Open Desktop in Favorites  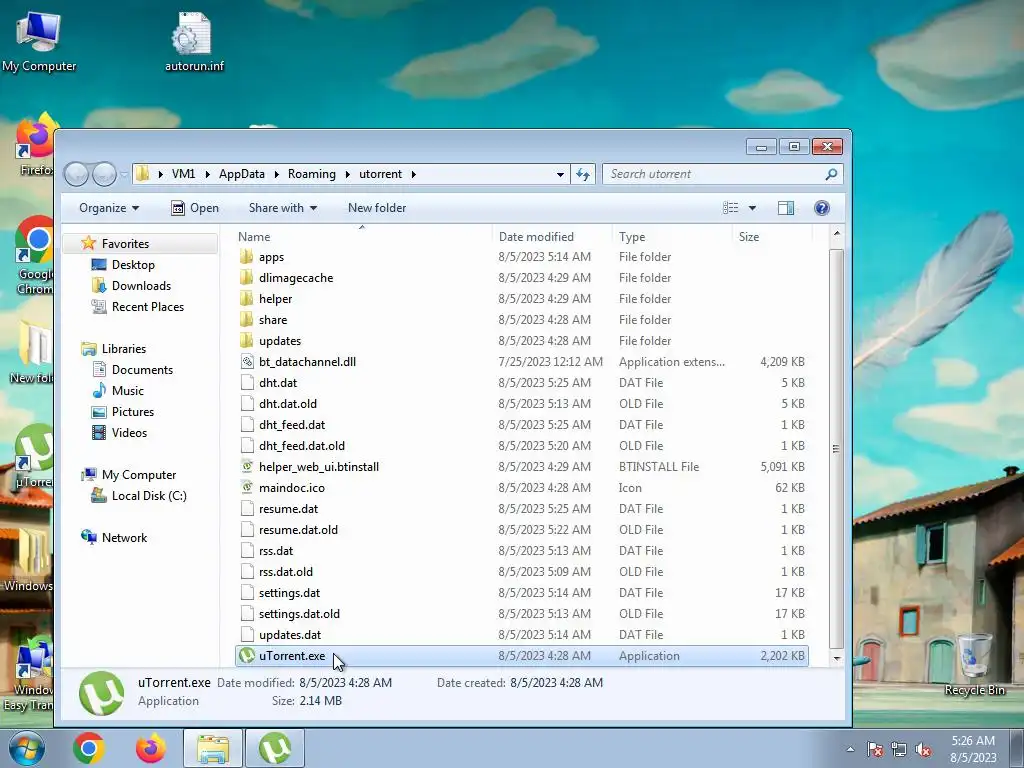tap(133, 264)
